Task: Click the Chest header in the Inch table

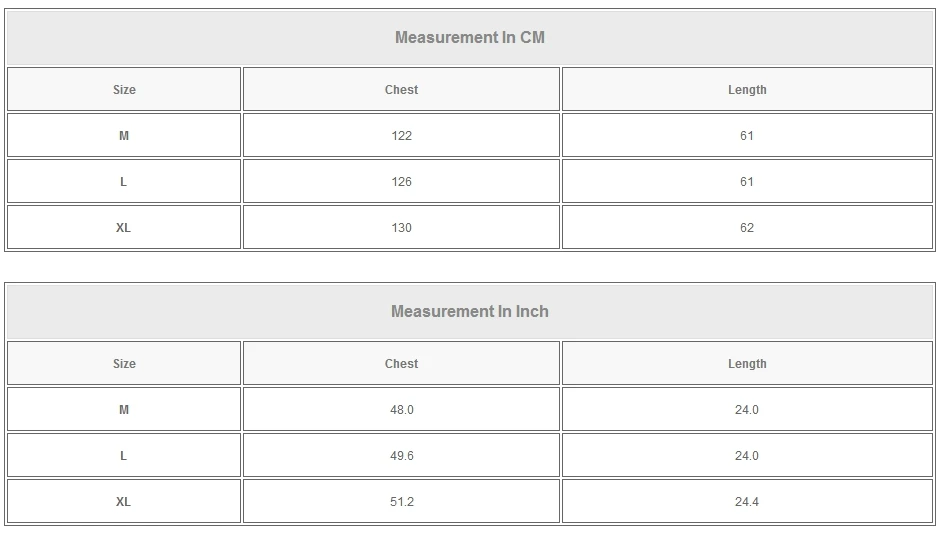Action: point(401,364)
